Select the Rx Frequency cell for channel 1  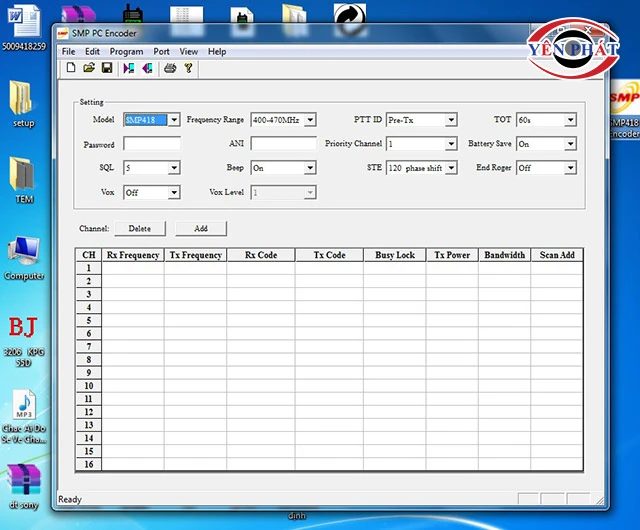[132, 269]
